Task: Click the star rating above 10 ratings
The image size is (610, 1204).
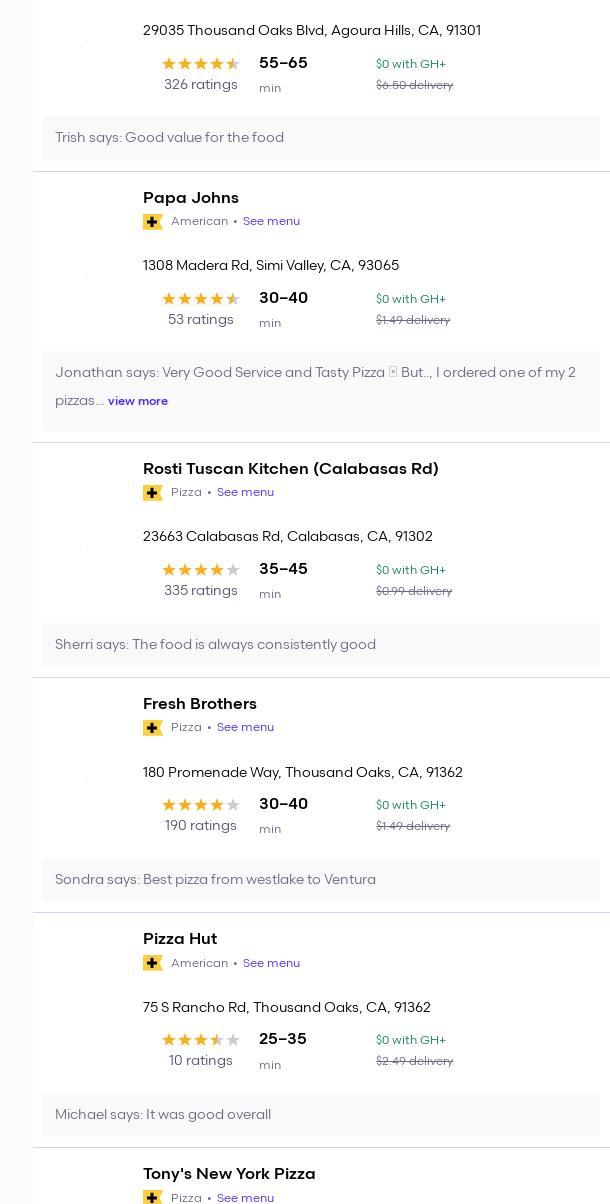Action: pos(200,1040)
